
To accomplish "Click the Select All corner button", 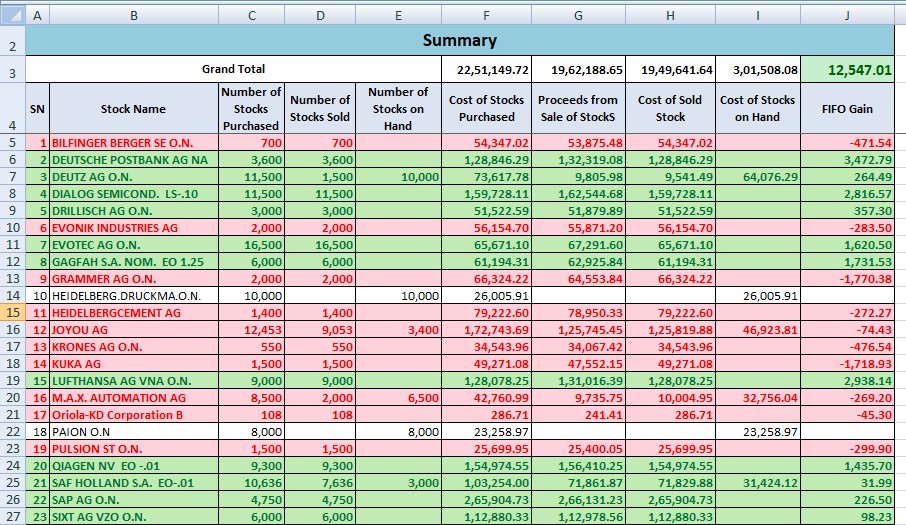I will tap(12, 15).
